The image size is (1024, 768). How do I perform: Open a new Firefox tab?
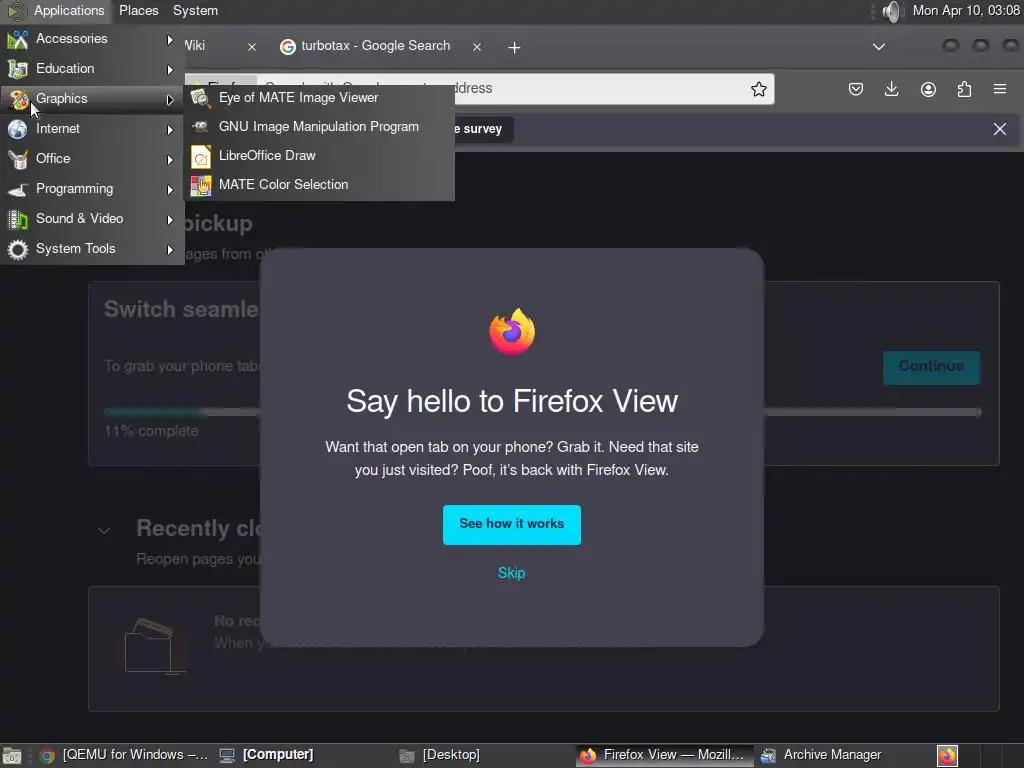pyautogui.click(x=515, y=48)
